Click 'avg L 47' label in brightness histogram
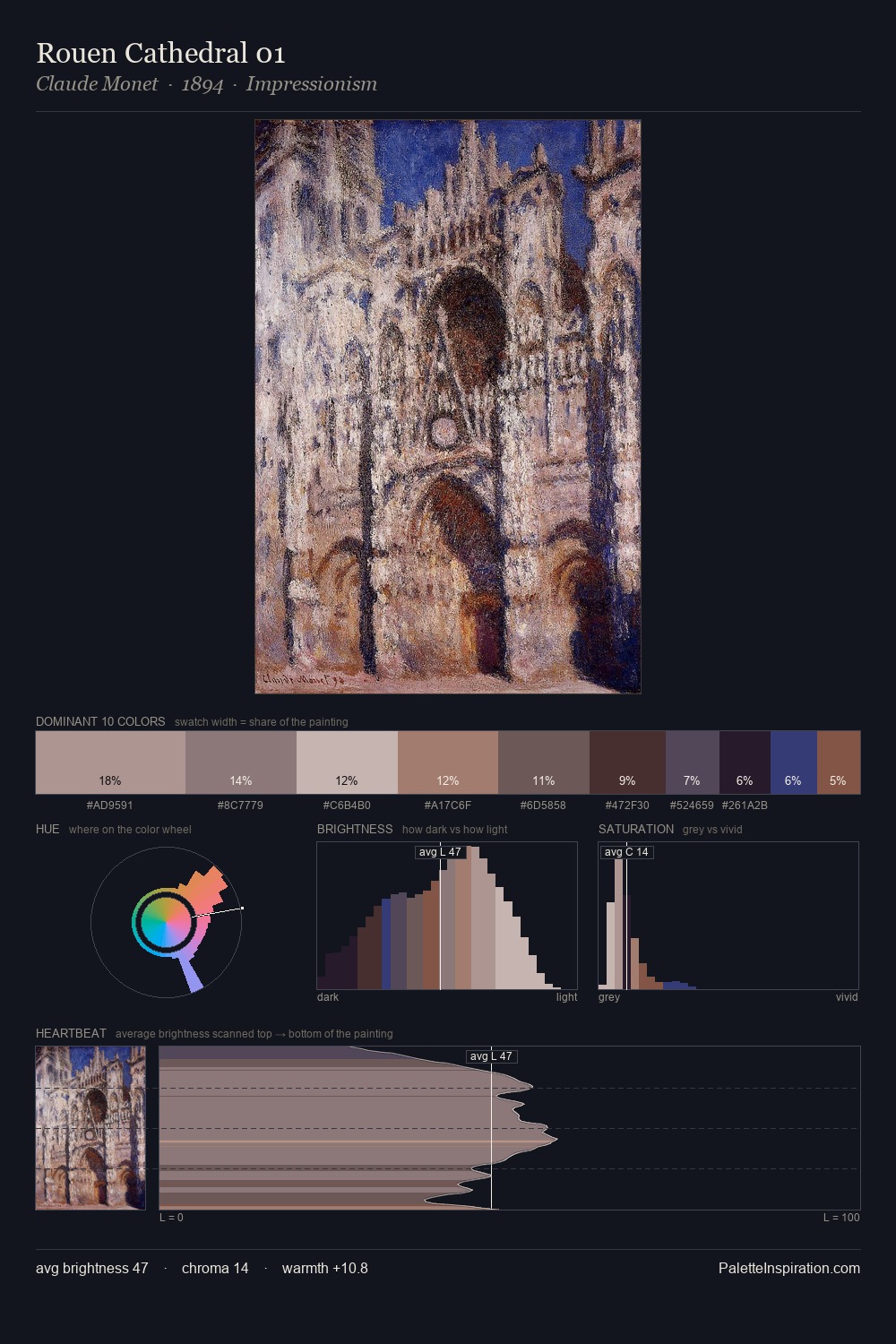The height and width of the screenshot is (1344, 896). (x=440, y=852)
